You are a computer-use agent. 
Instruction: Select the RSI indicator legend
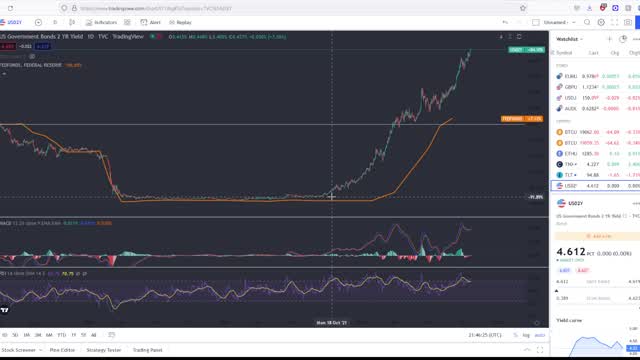click(44, 274)
